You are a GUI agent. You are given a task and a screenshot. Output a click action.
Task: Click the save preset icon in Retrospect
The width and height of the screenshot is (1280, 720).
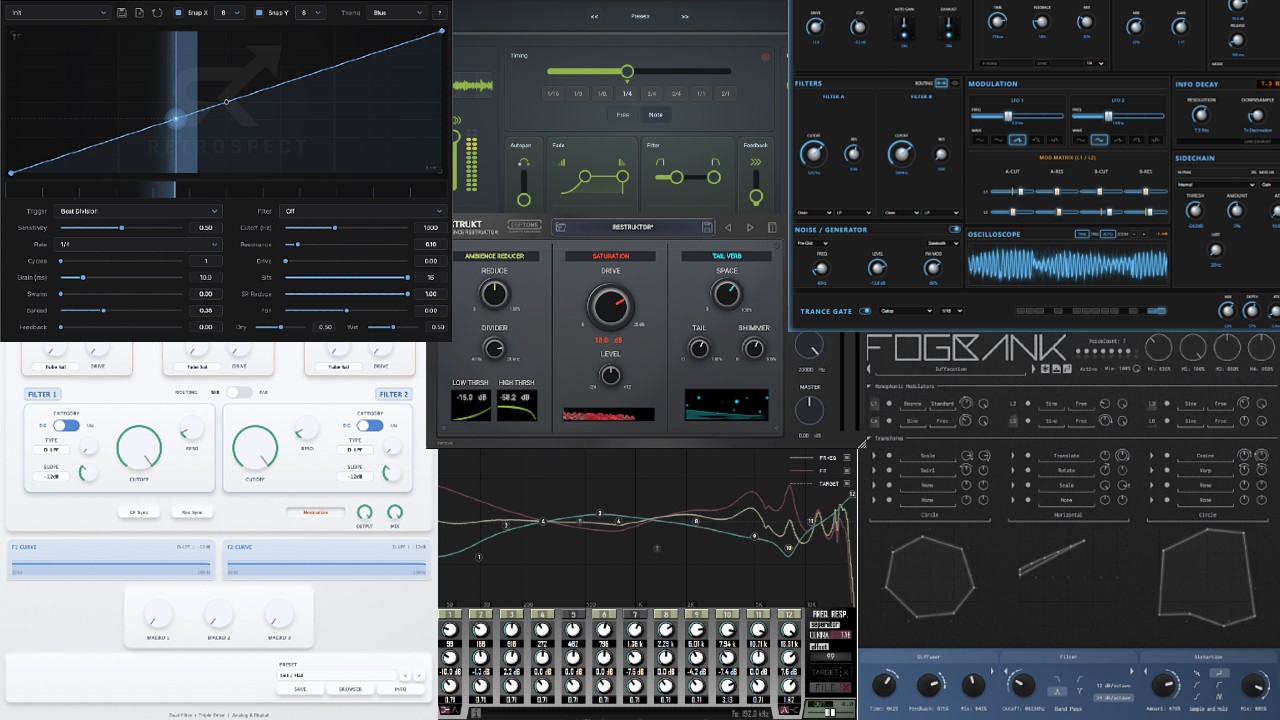(x=122, y=12)
